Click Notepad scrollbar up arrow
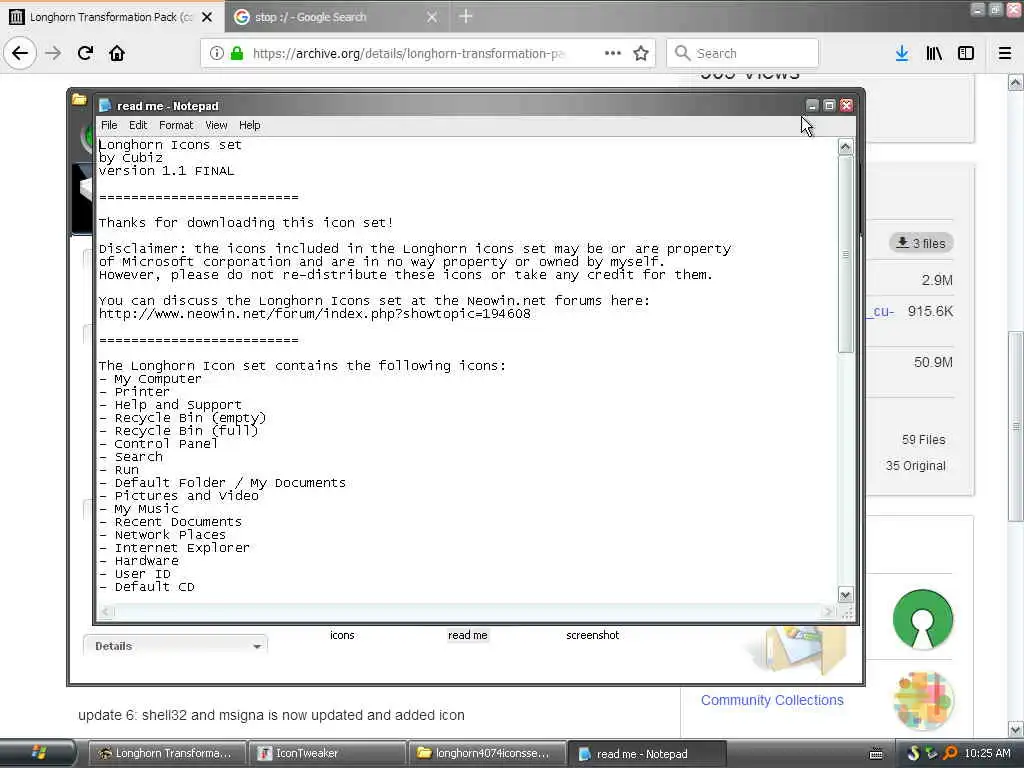The width and height of the screenshot is (1024, 768). 845,146
